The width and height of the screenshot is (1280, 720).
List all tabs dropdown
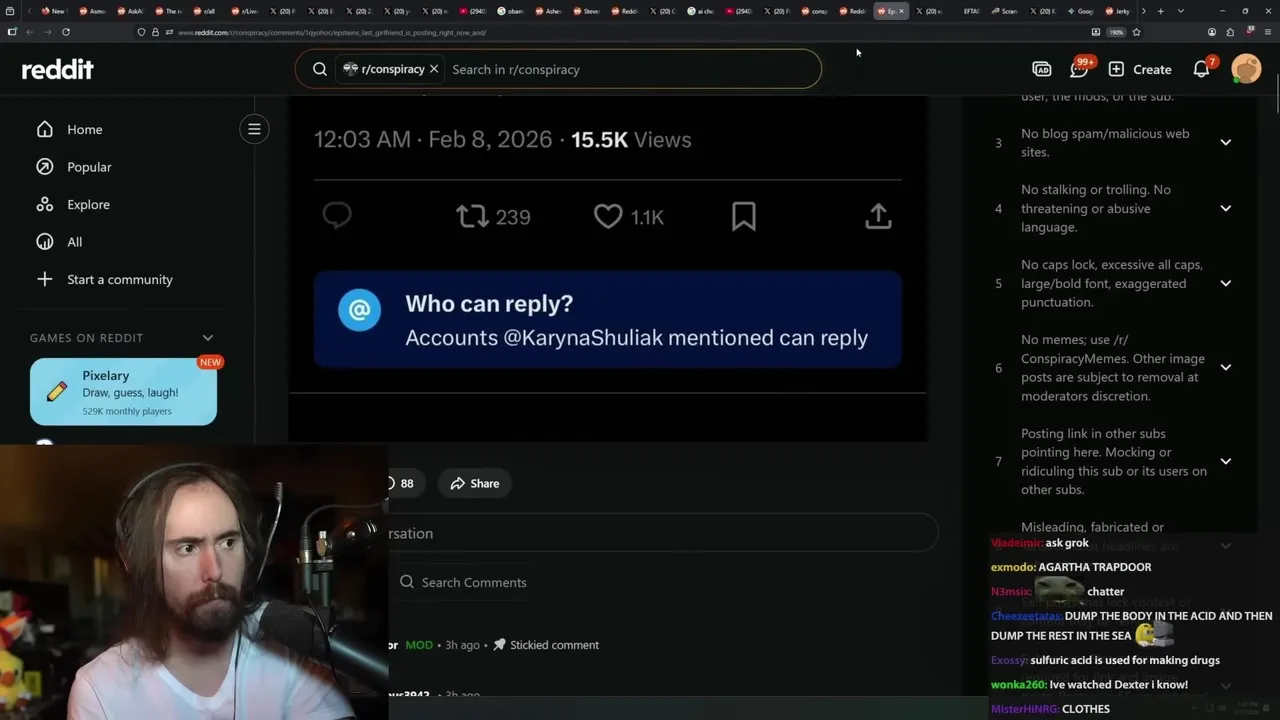[1181, 11]
